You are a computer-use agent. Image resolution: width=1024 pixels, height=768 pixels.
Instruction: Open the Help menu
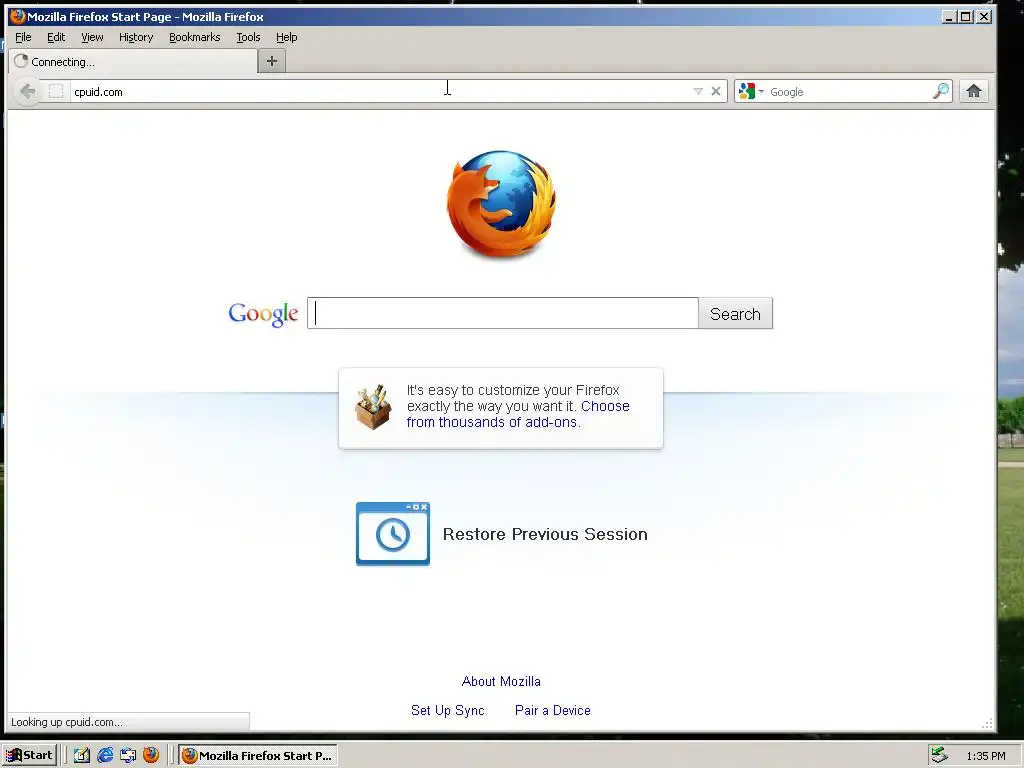click(286, 37)
